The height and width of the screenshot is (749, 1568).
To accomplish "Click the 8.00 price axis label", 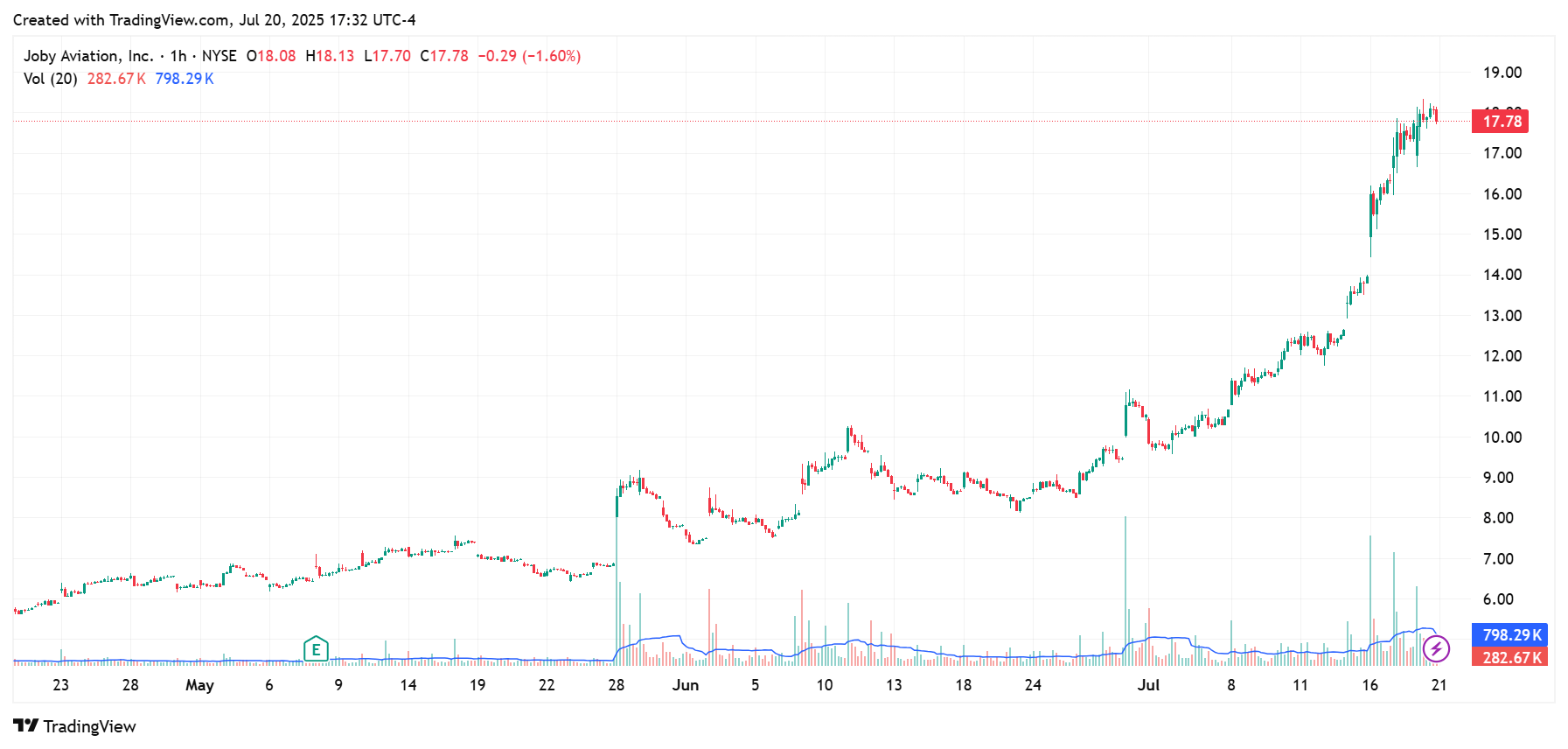I will click(1498, 518).
